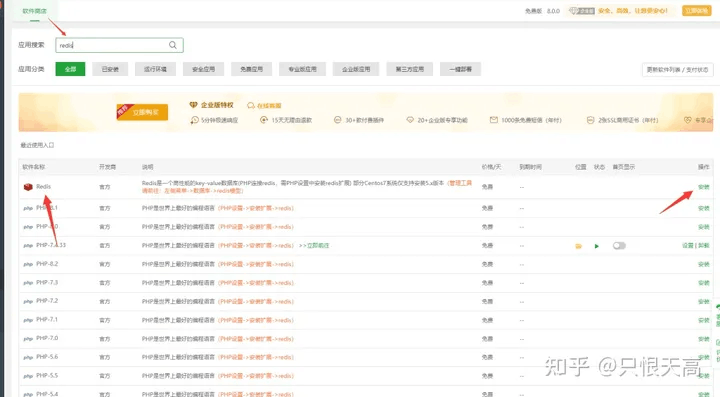Click the php icon beside PHP-7.0
The image size is (720, 397).
pyautogui.click(x=28, y=339)
